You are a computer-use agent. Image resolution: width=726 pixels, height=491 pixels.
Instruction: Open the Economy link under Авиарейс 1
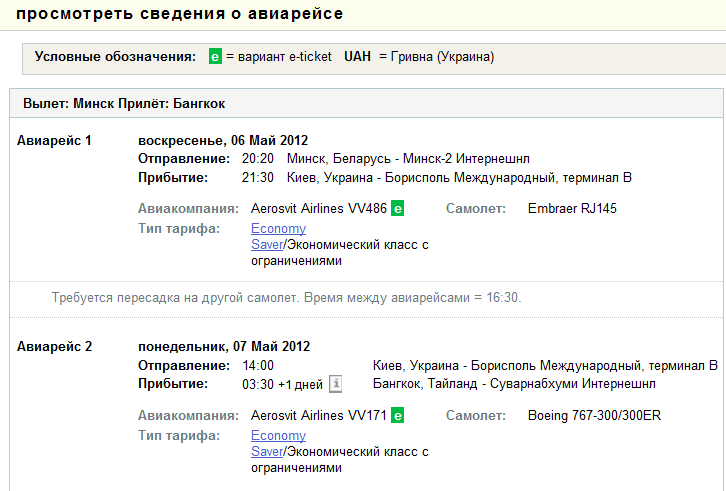pyautogui.click(x=278, y=228)
